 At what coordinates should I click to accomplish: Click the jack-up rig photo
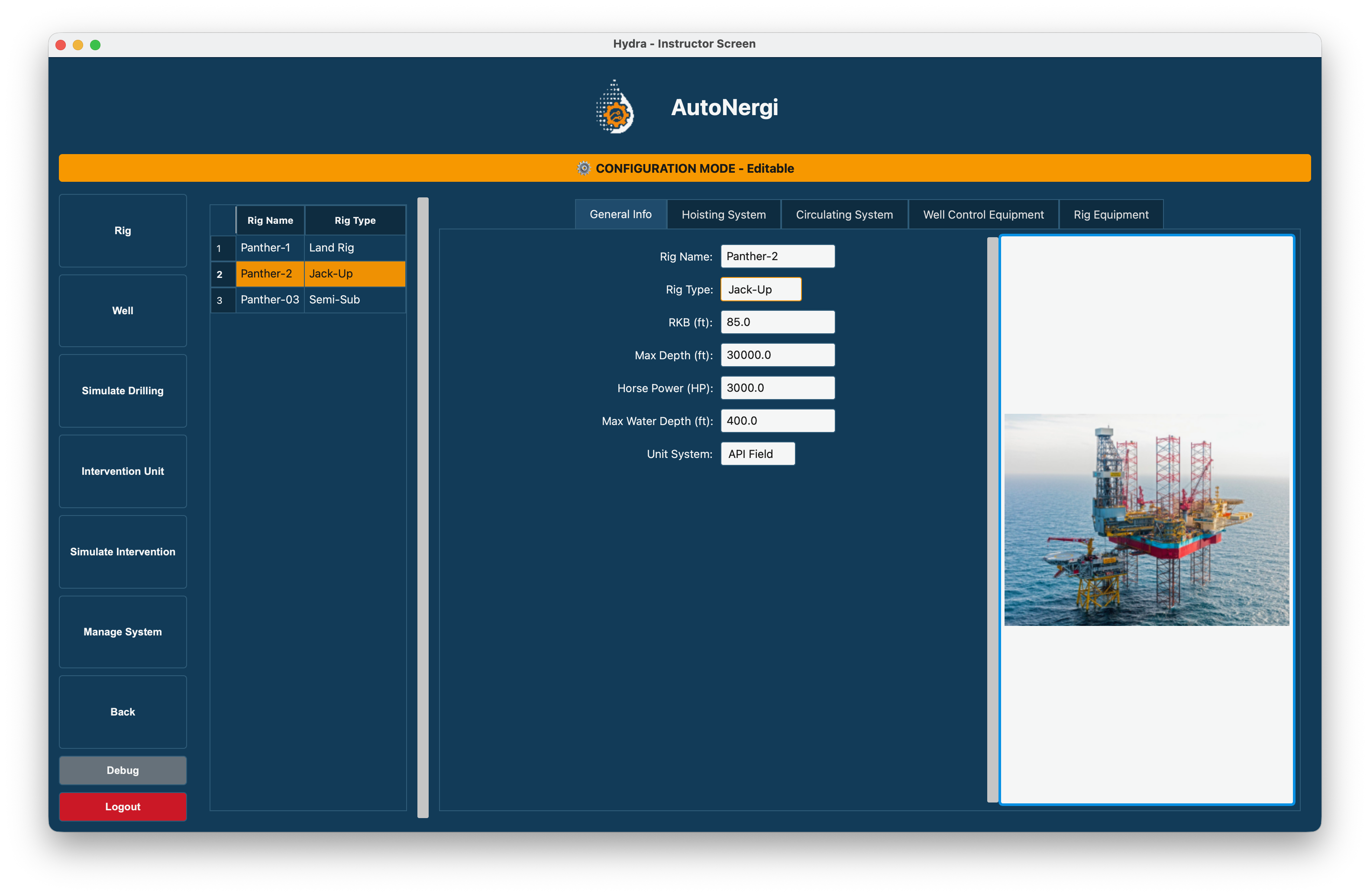1146,519
